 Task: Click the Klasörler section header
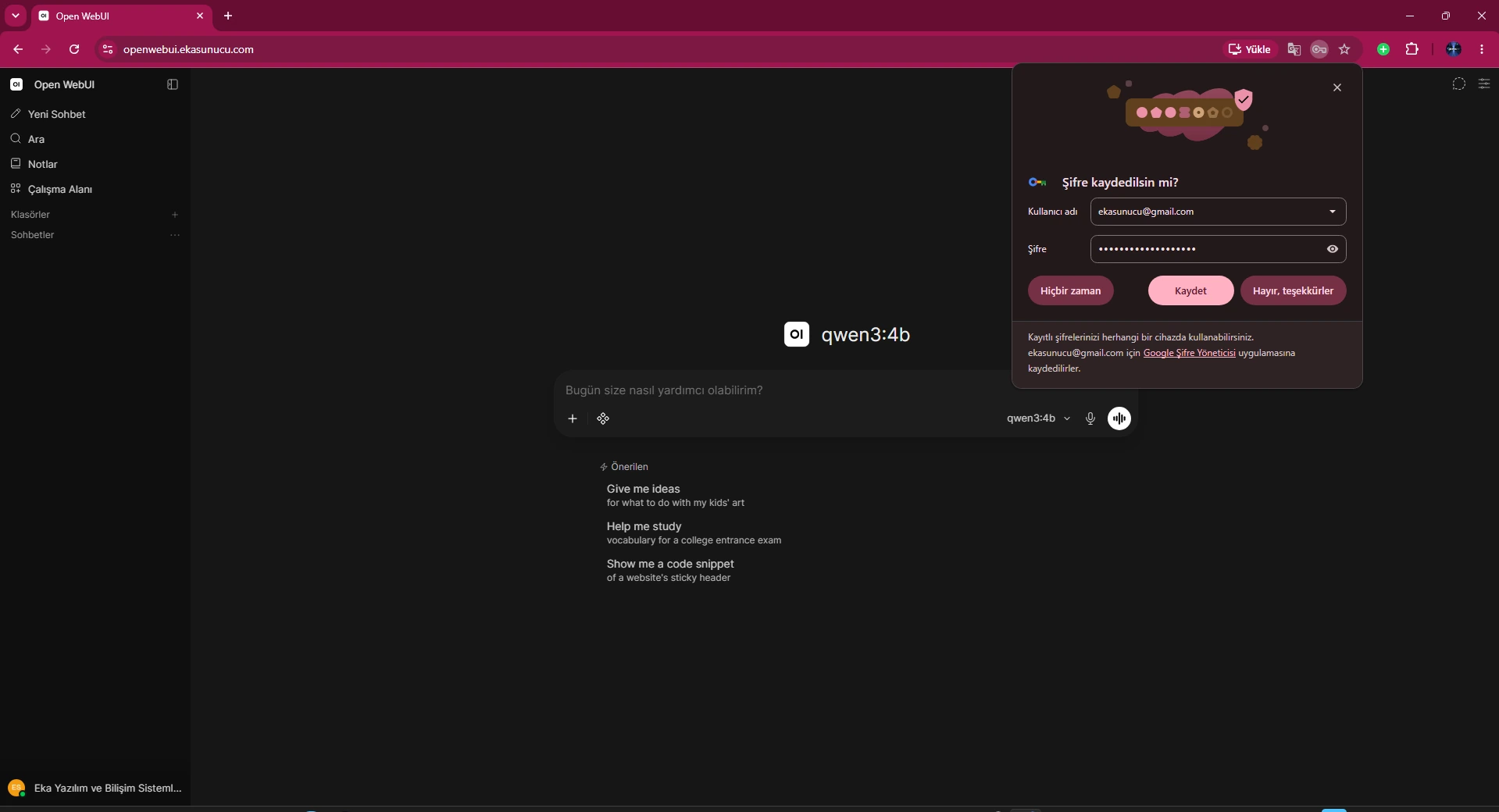pos(30,215)
